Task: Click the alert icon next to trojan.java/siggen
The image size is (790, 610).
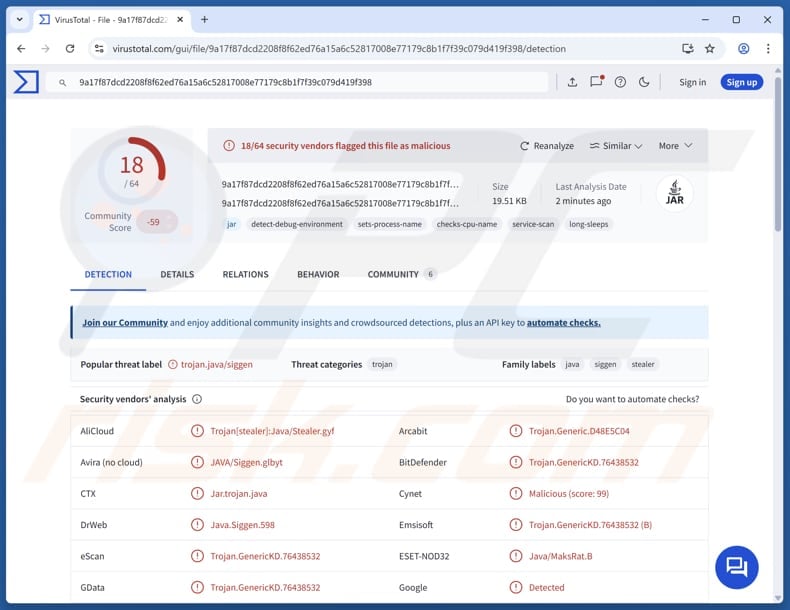Action: tap(173, 364)
